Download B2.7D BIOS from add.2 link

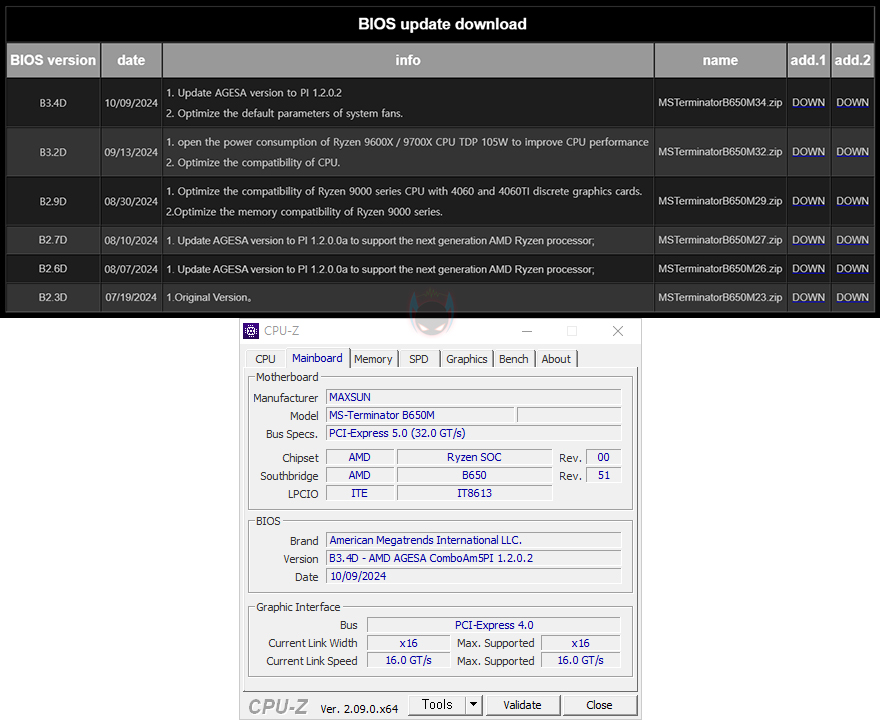click(x=852, y=240)
